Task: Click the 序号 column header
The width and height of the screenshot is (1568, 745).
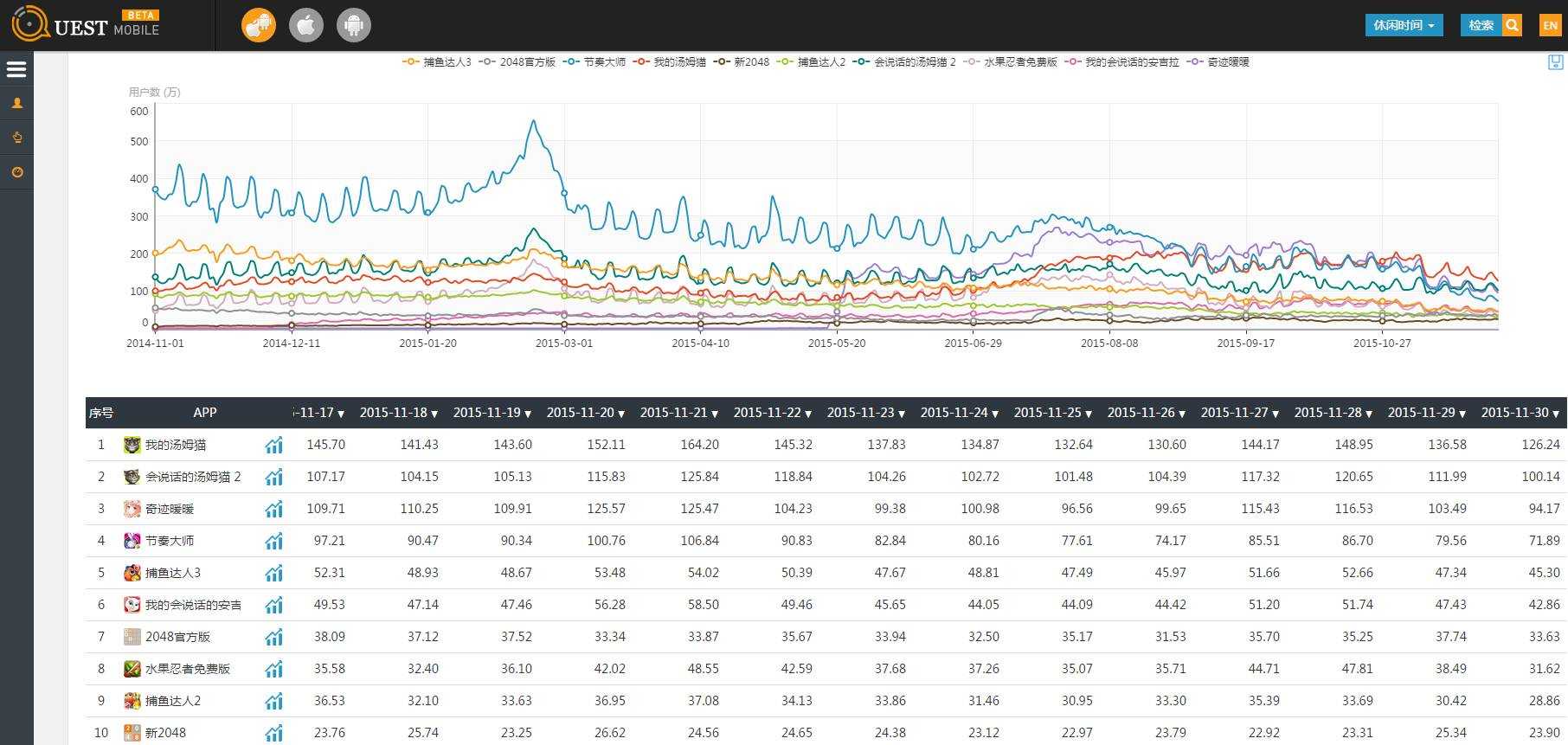Action: pos(101,413)
